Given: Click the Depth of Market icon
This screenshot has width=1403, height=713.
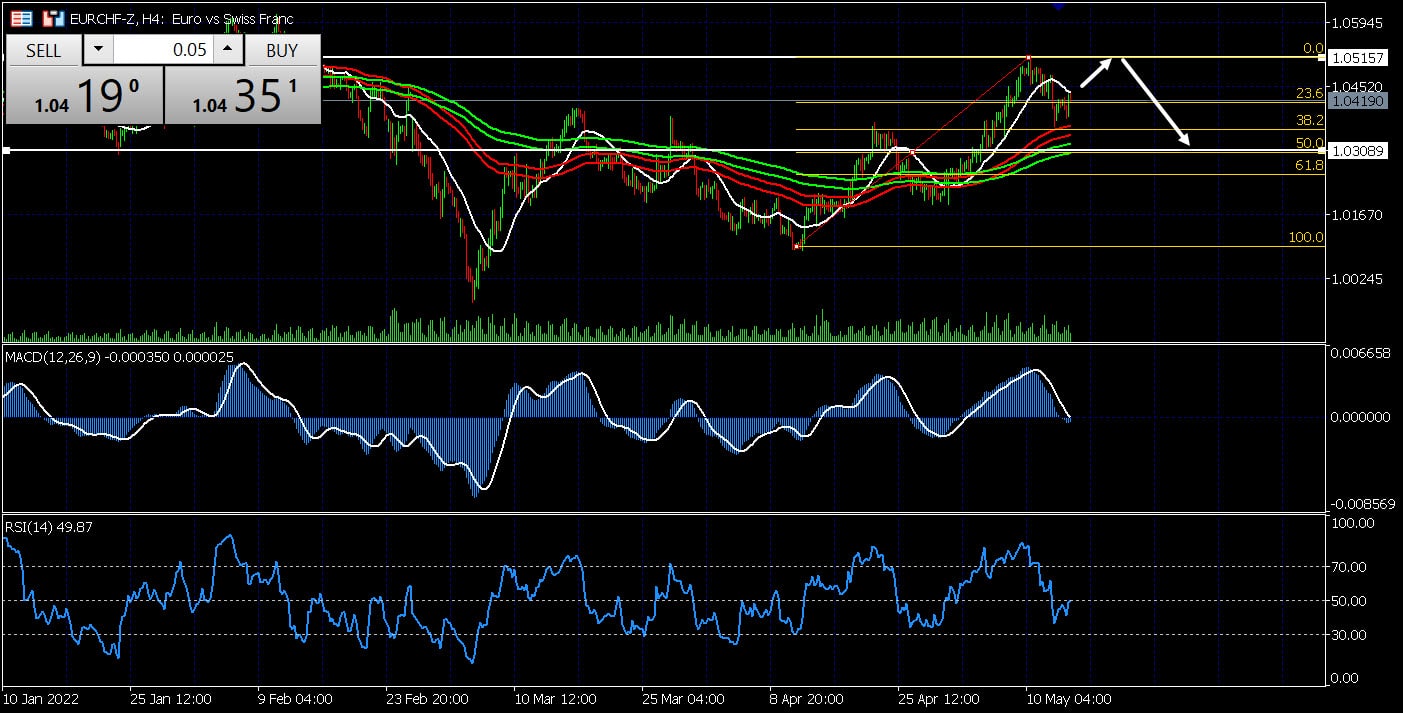Looking at the screenshot, I should [x=53, y=18].
